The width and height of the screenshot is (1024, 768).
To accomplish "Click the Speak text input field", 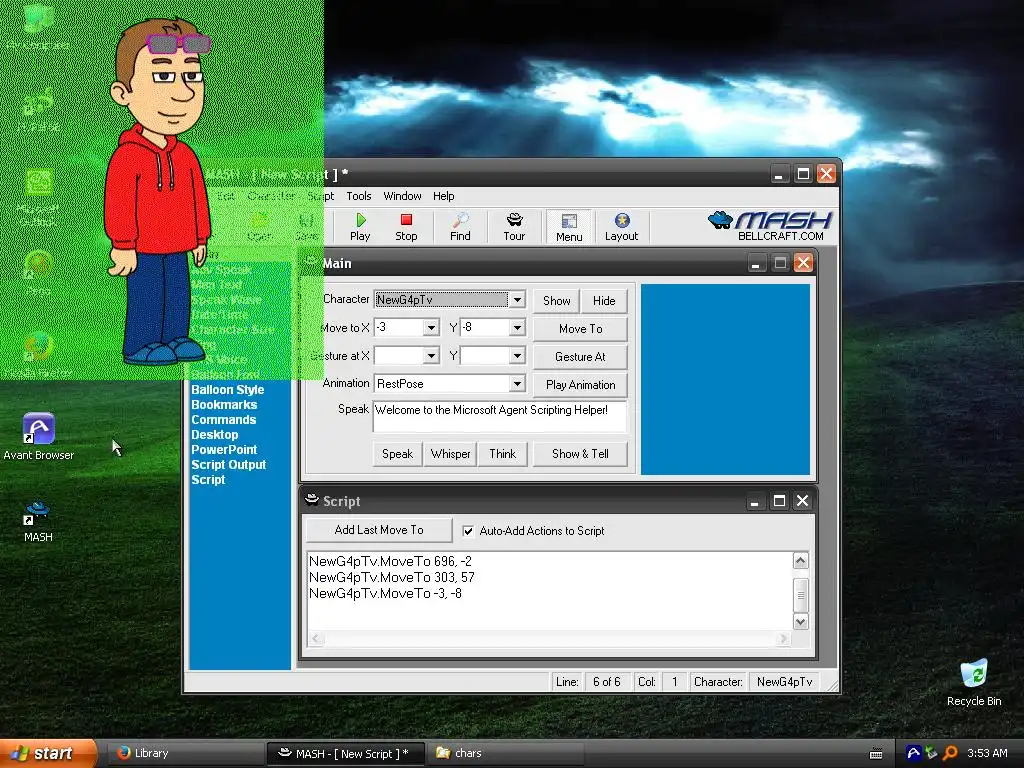I will [500, 417].
